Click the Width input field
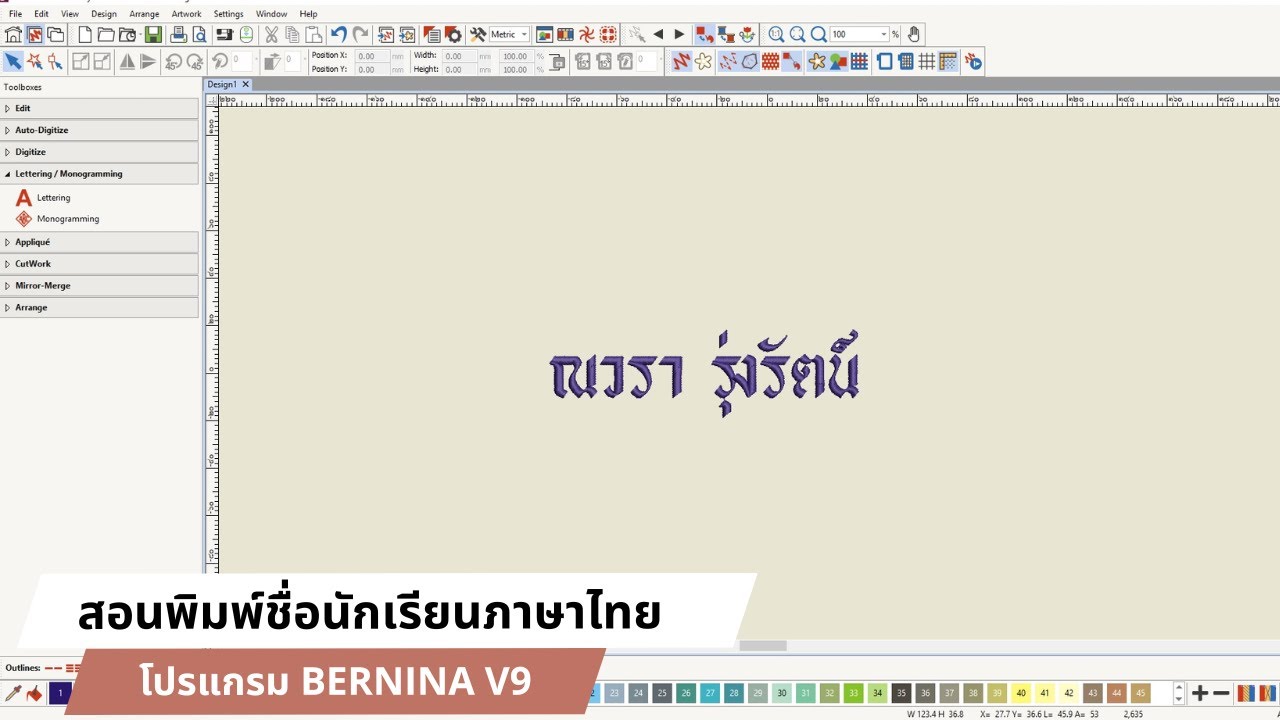Viewport: 1280px width, 720px height. coord(459,57)
